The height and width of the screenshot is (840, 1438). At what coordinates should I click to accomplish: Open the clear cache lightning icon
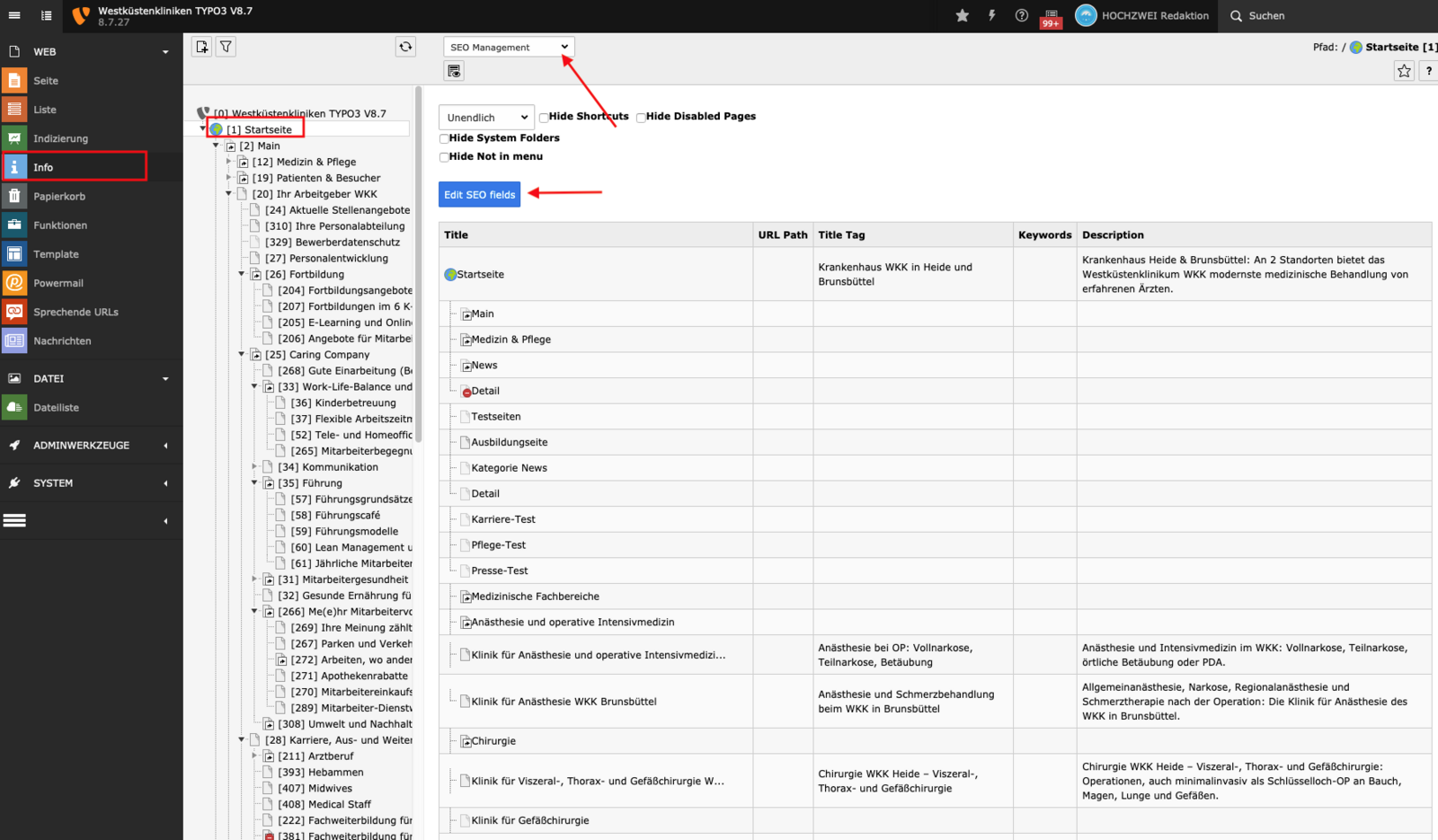click(991, 15)
